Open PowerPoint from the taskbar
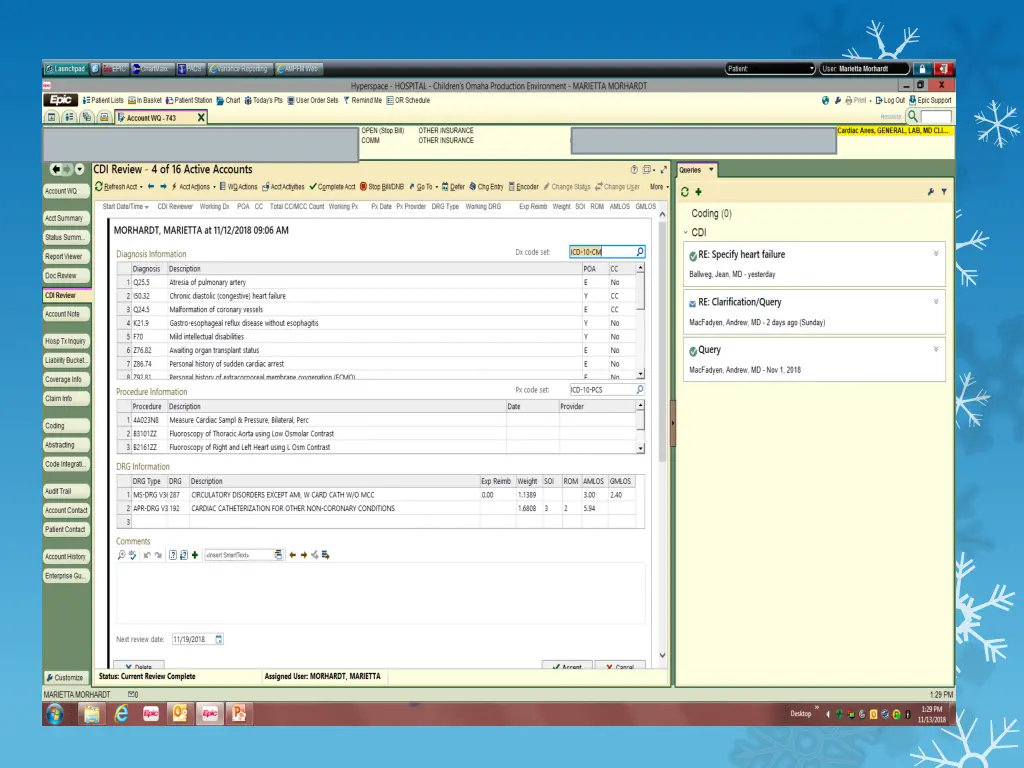 tap(239, 714)
